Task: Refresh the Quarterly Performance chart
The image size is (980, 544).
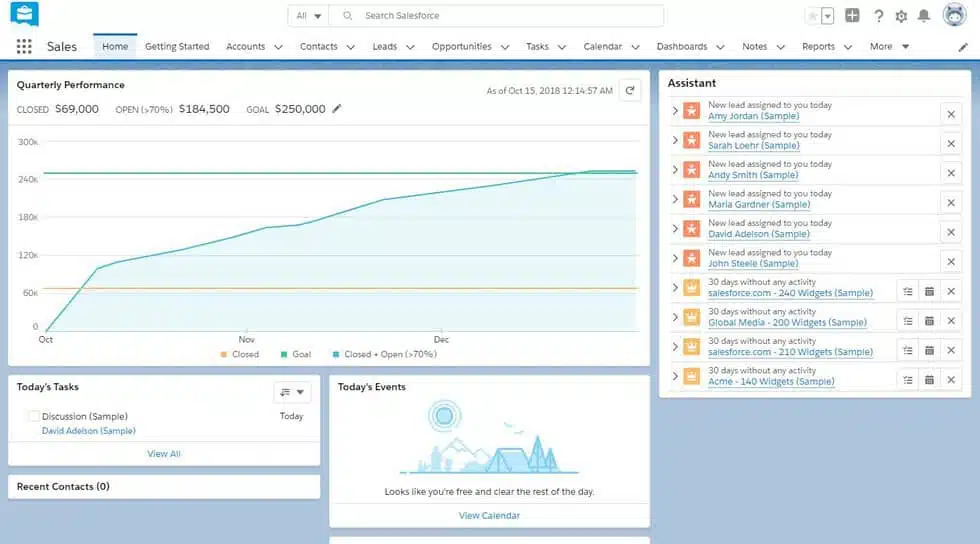Action: tap(630, 91)
